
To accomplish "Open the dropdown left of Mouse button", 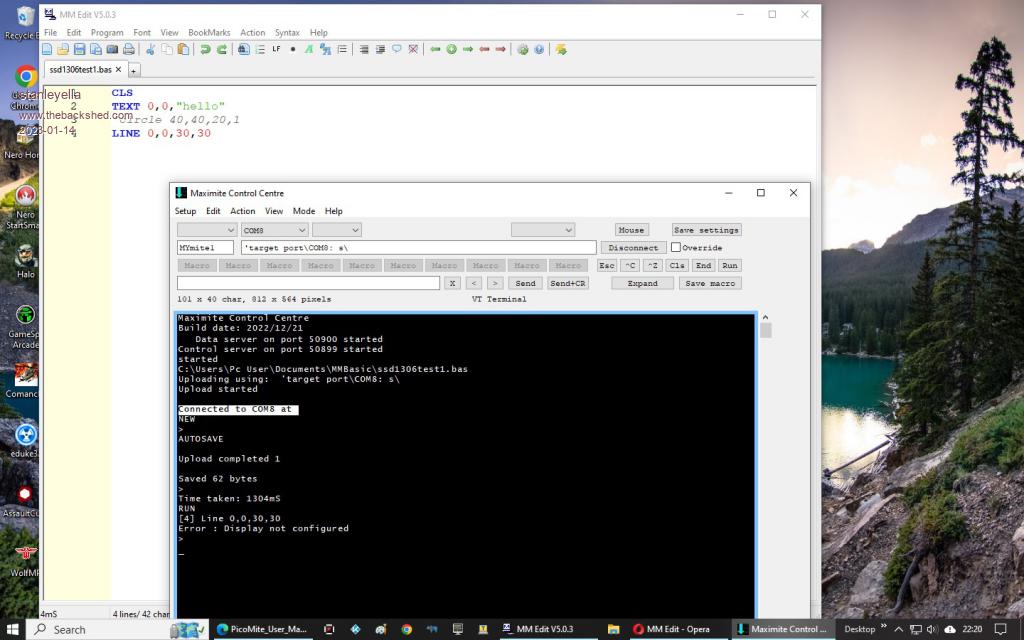I will coord(542,230).
